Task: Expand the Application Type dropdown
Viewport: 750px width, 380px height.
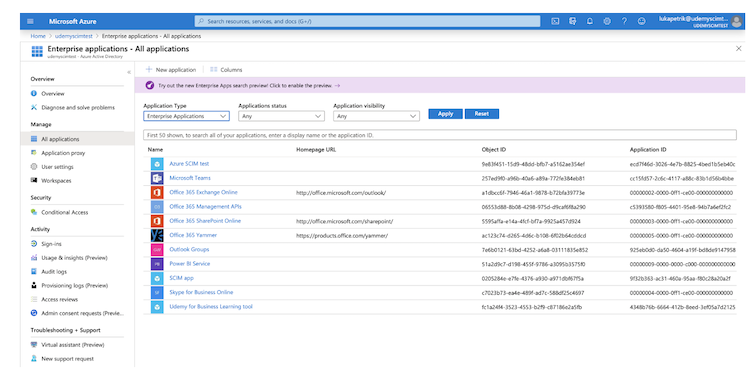Action: 187,116
